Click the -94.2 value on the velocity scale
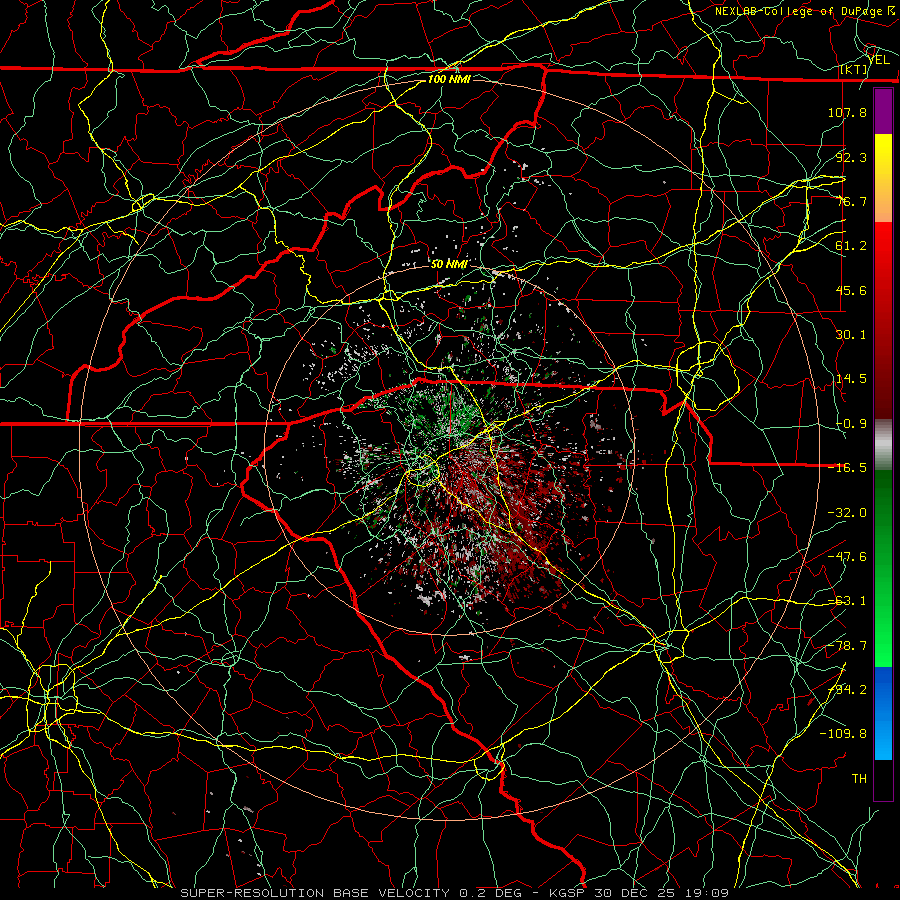 point(847,690)
